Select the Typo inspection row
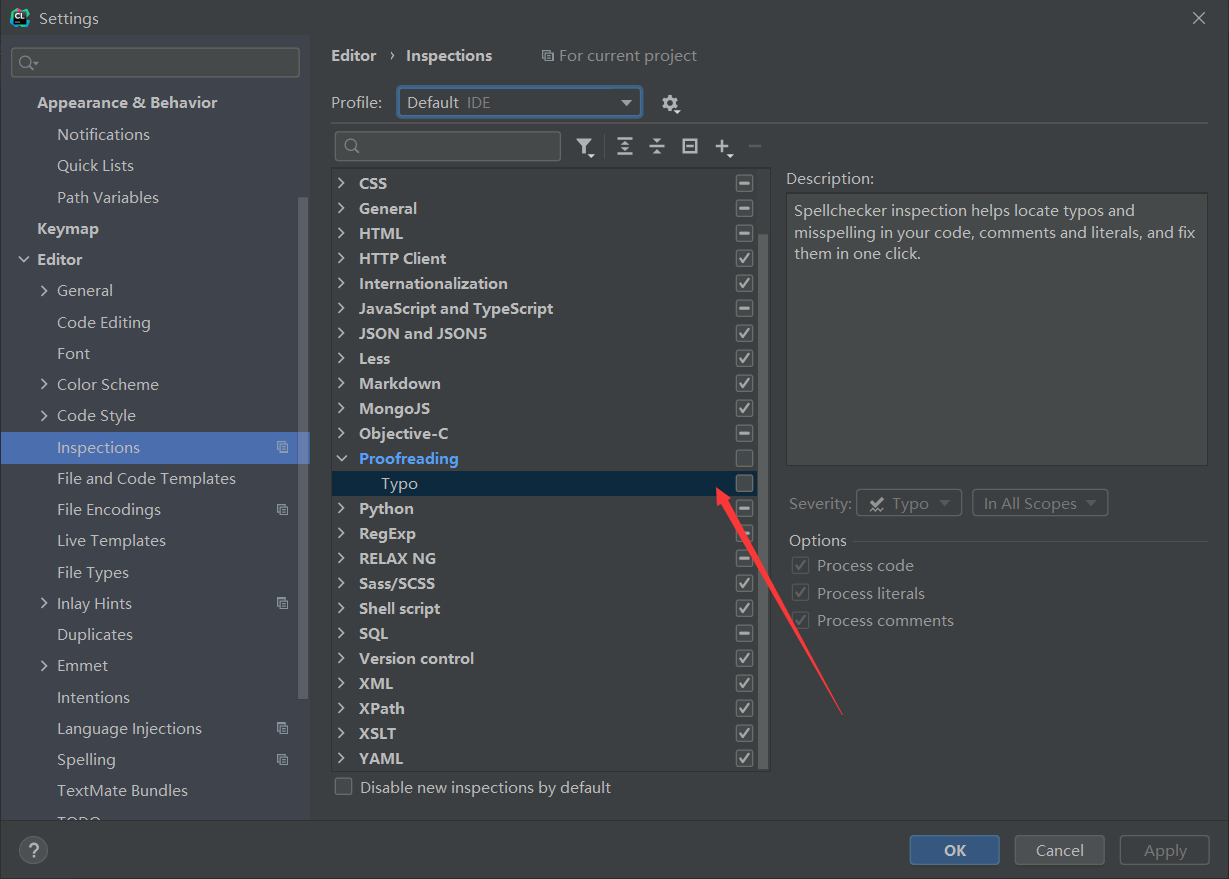1229x879 pixels. coord(545,483)
